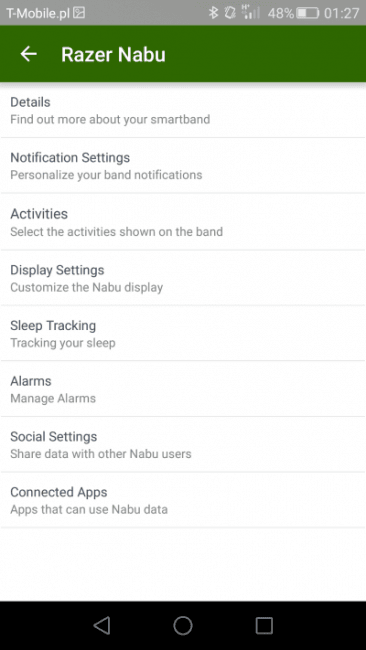Viewport: 366px width, 650px height.
Task: Tap the T-Mobile.pl carrier label
Action: click(38, 13)
